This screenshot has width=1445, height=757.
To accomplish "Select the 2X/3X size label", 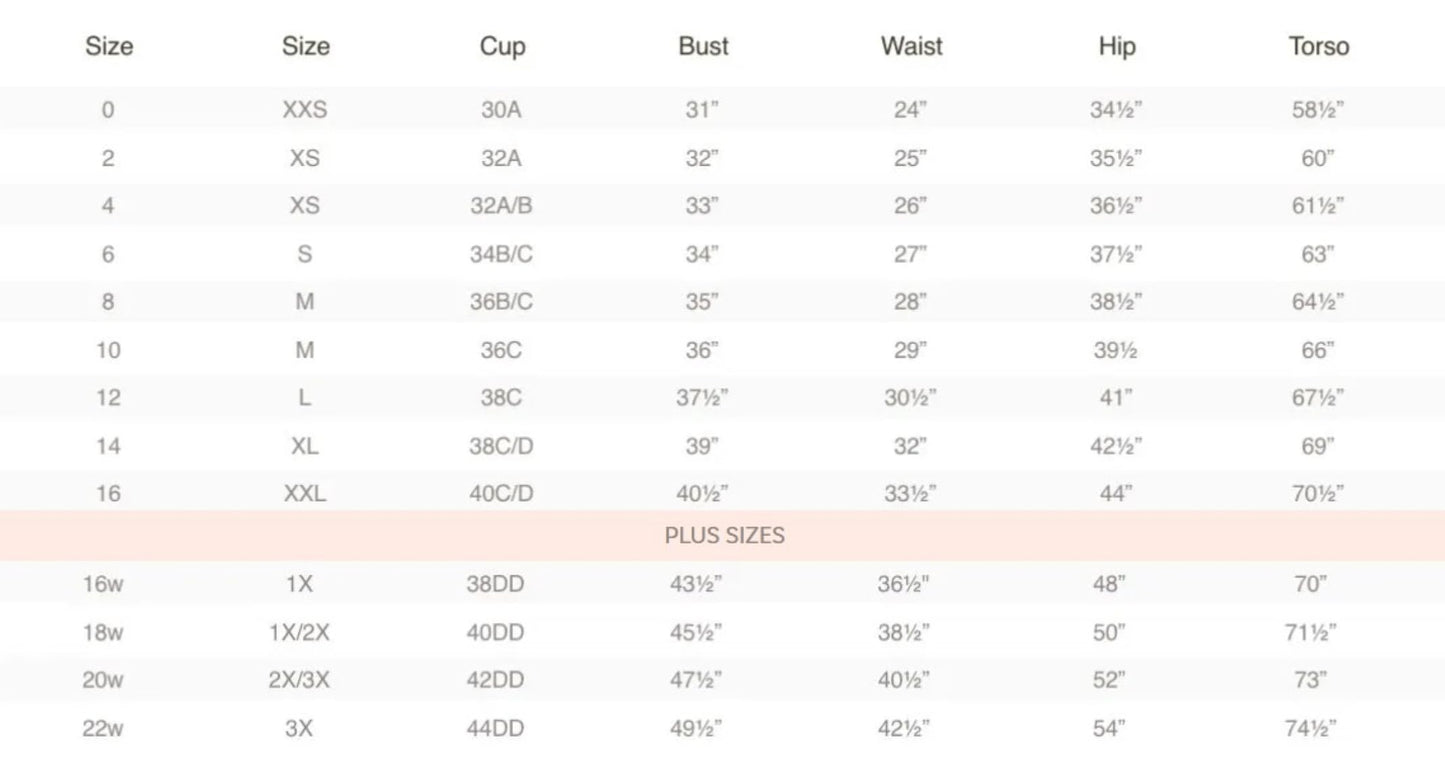I will 299,681.
